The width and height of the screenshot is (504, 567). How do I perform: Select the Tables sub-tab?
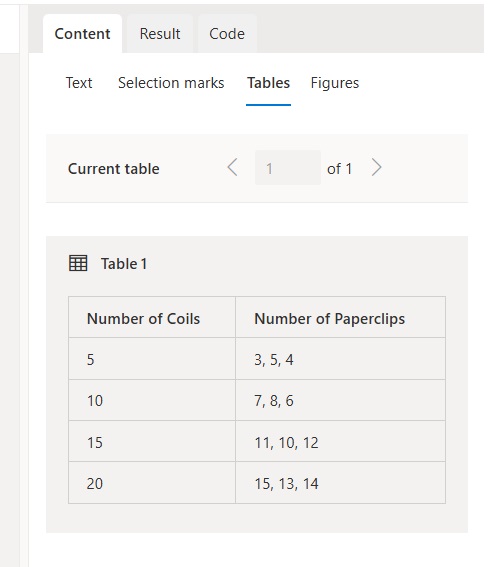[268, 83]
